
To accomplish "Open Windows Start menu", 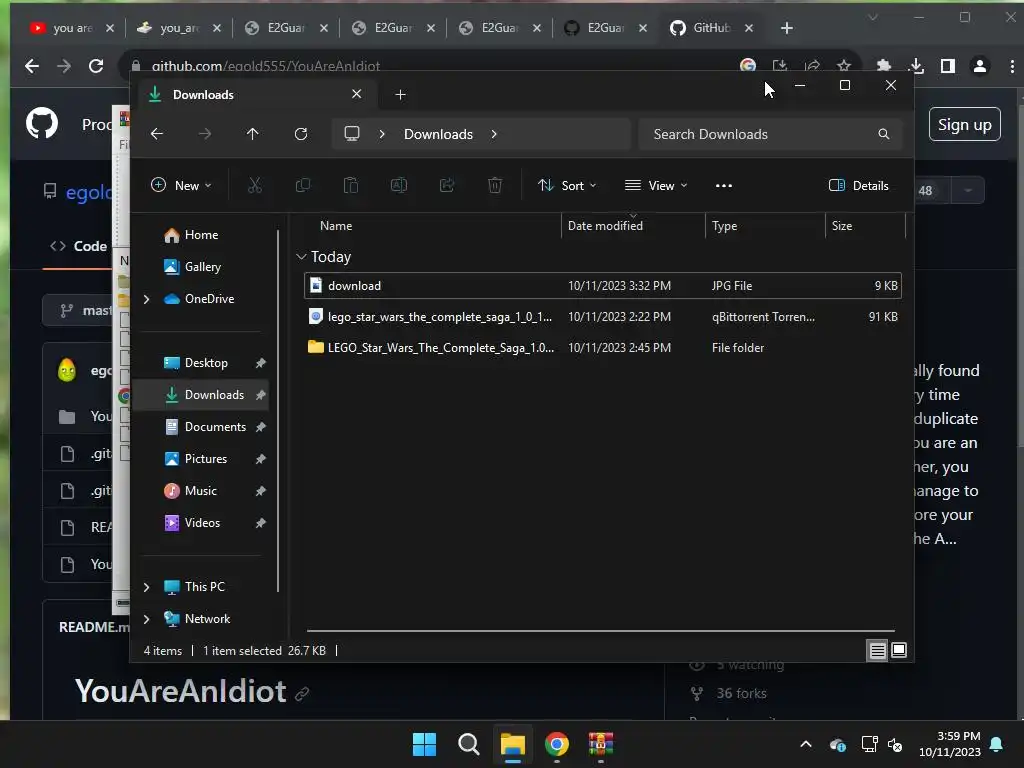I will coord(424,744).
